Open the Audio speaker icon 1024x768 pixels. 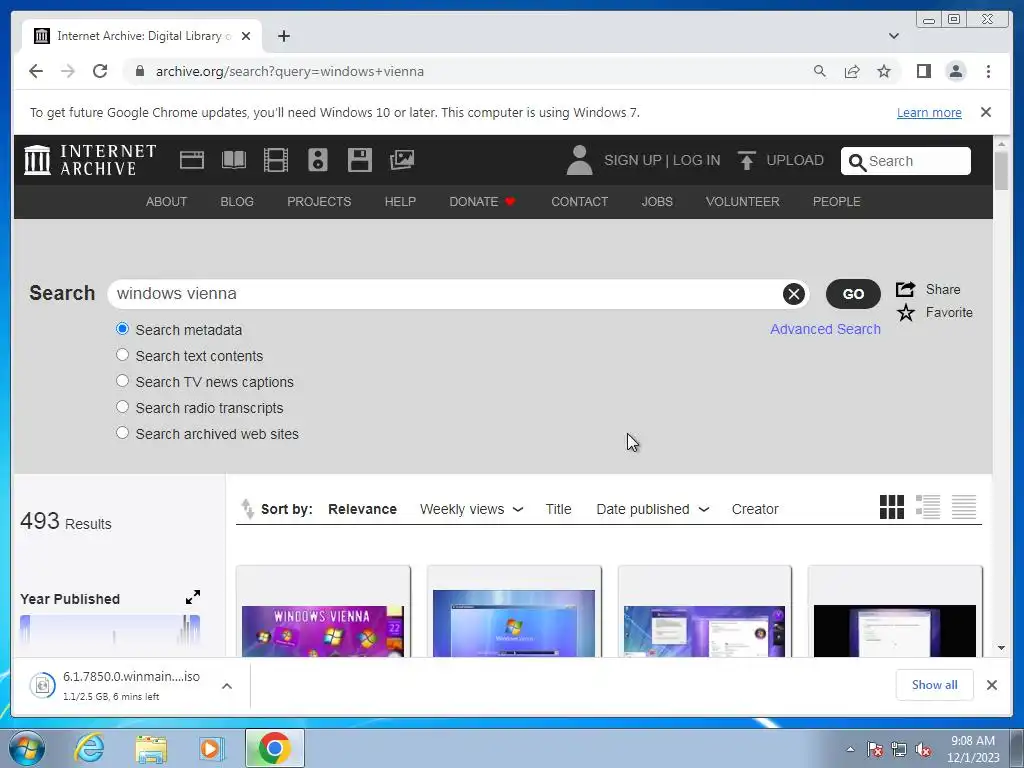tap(317, 160)
